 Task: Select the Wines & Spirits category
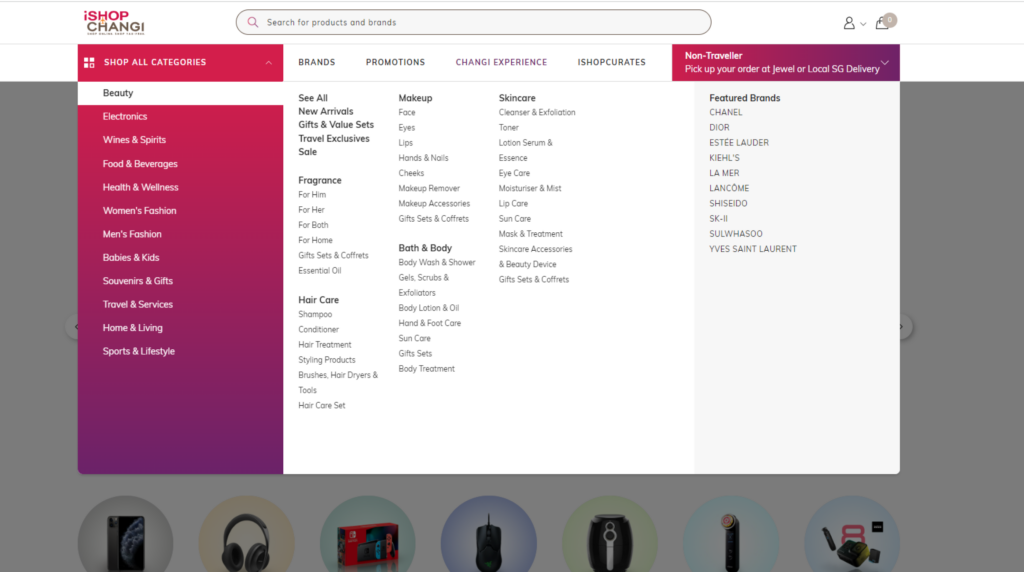tap(134, 140)
